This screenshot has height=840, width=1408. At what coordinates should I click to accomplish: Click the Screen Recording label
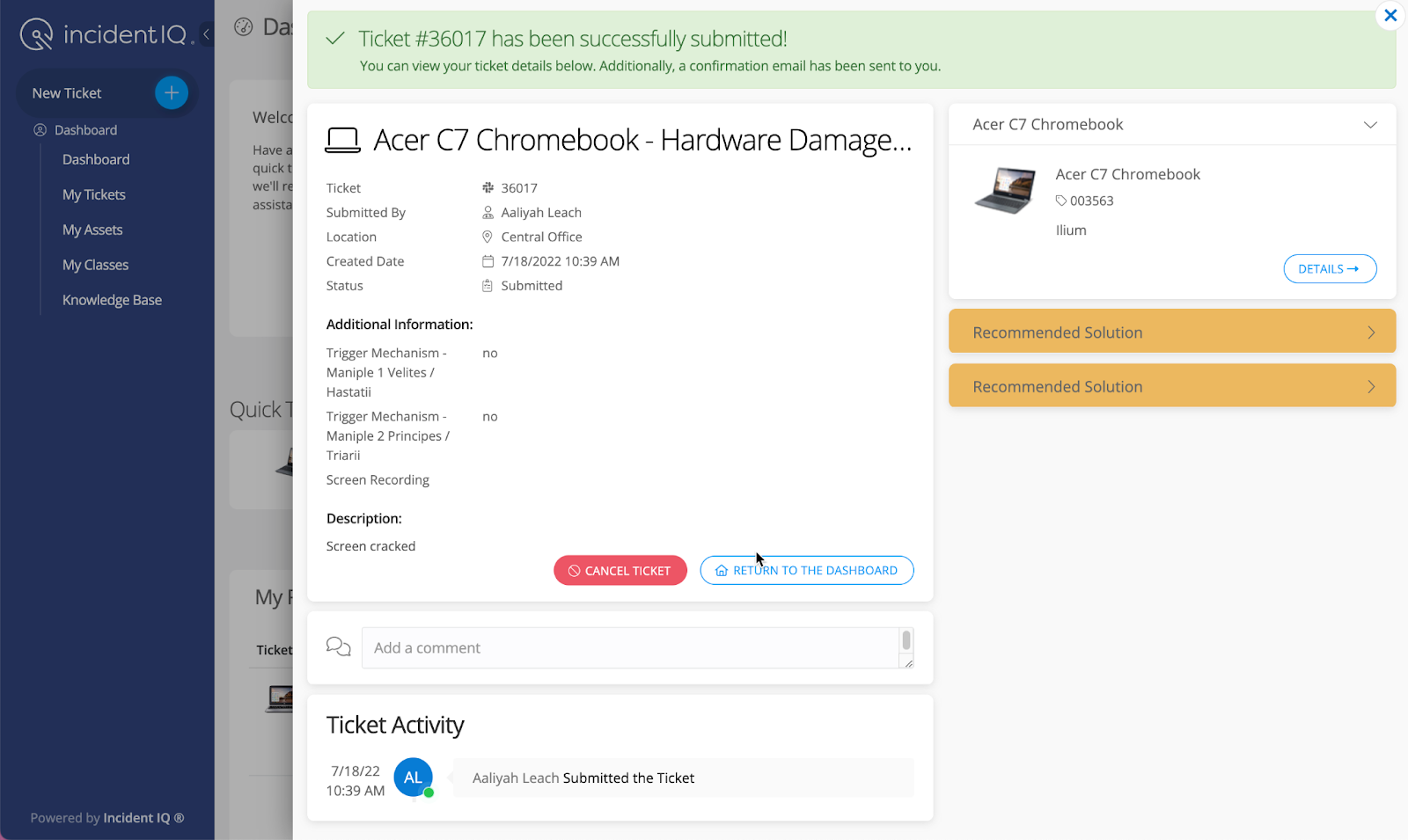378,480
